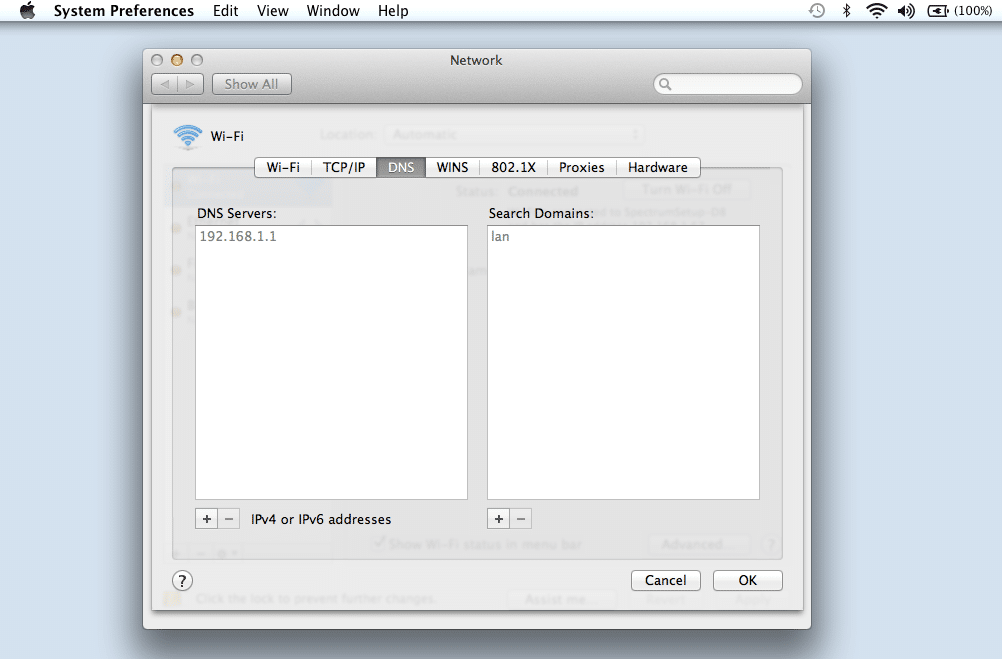Confirm changes with the OK button
Viewport: 1002px width, 659px height.
[747, 580]
